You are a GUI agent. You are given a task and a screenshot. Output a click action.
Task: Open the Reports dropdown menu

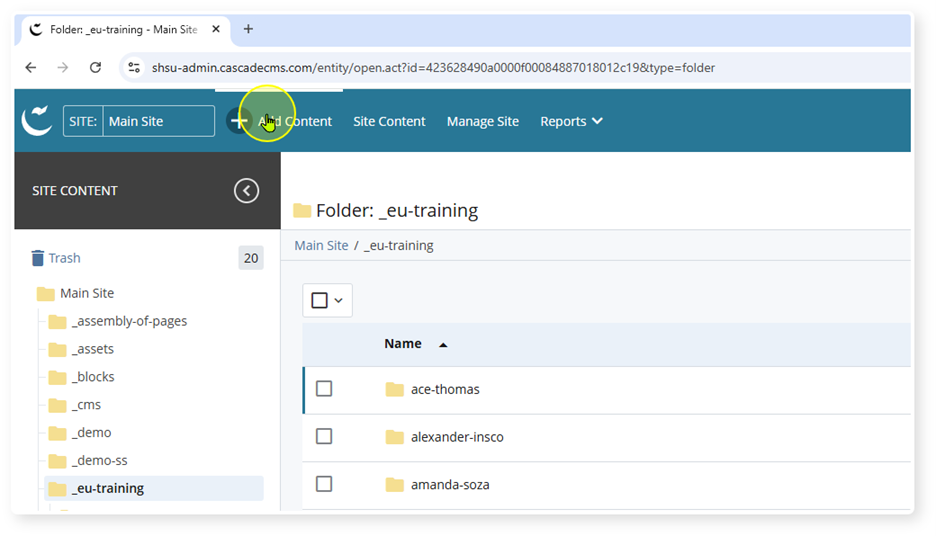point(571,121)
